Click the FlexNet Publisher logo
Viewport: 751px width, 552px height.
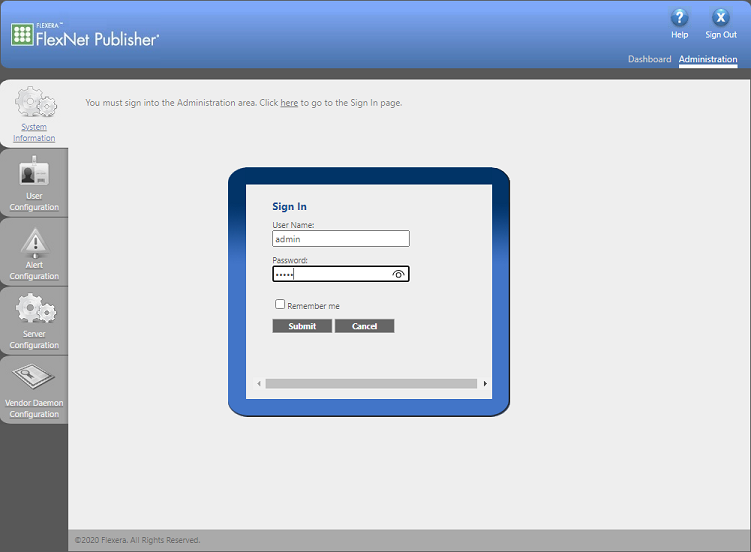coord(85,34)
